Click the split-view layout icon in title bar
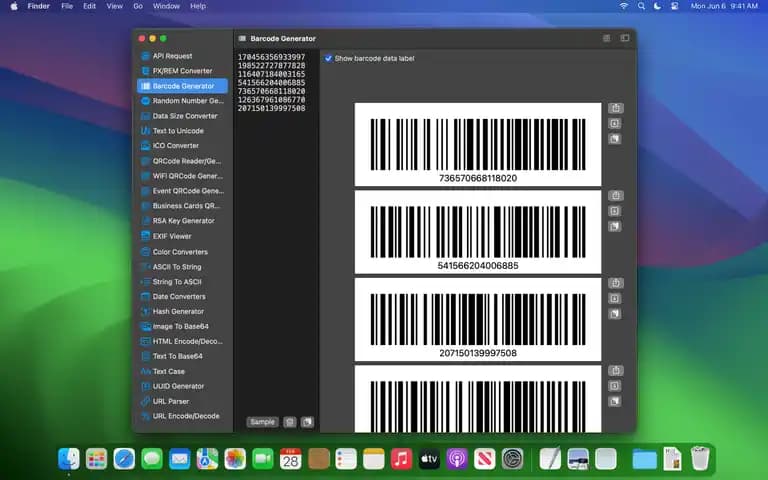Image resolution: width=768 pixels, height=480 pixels. click(x=606, y=38)
